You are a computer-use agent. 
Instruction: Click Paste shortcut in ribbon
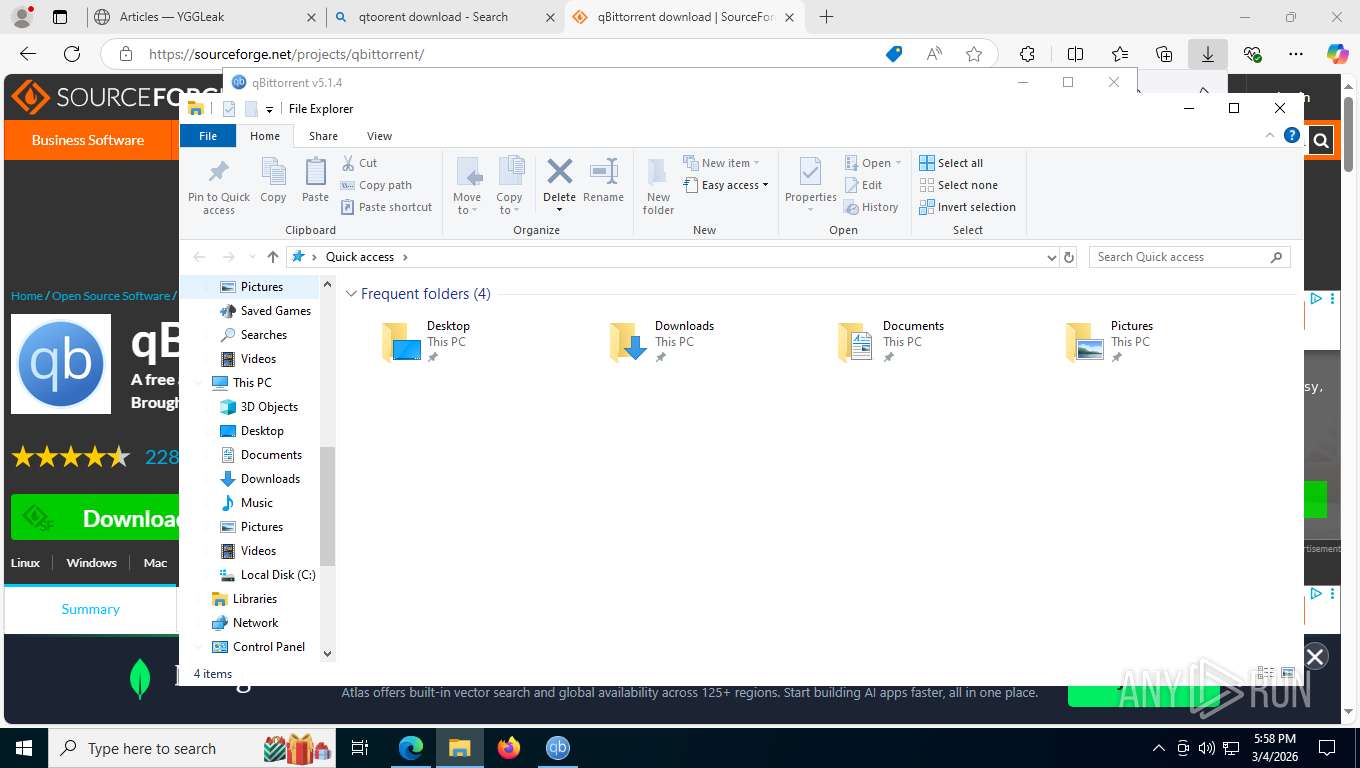386,207
